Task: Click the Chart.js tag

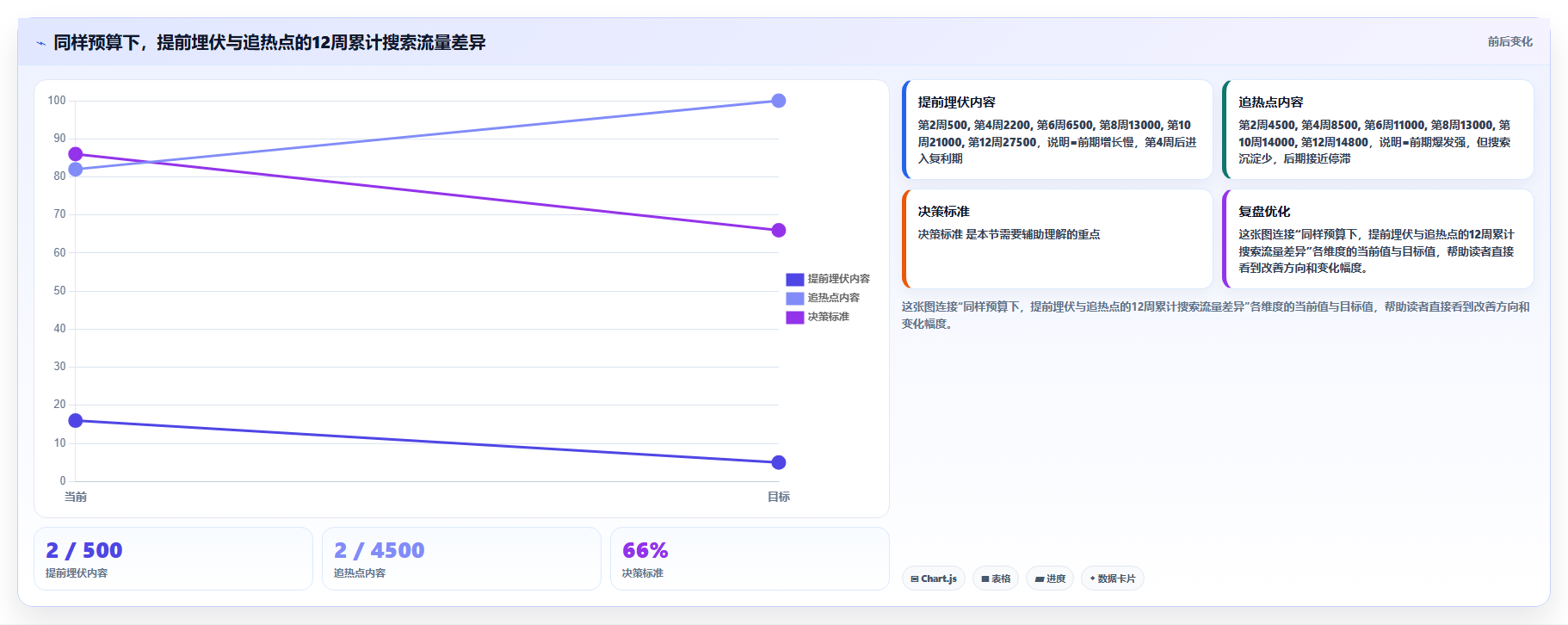Action: coord(934,579)
